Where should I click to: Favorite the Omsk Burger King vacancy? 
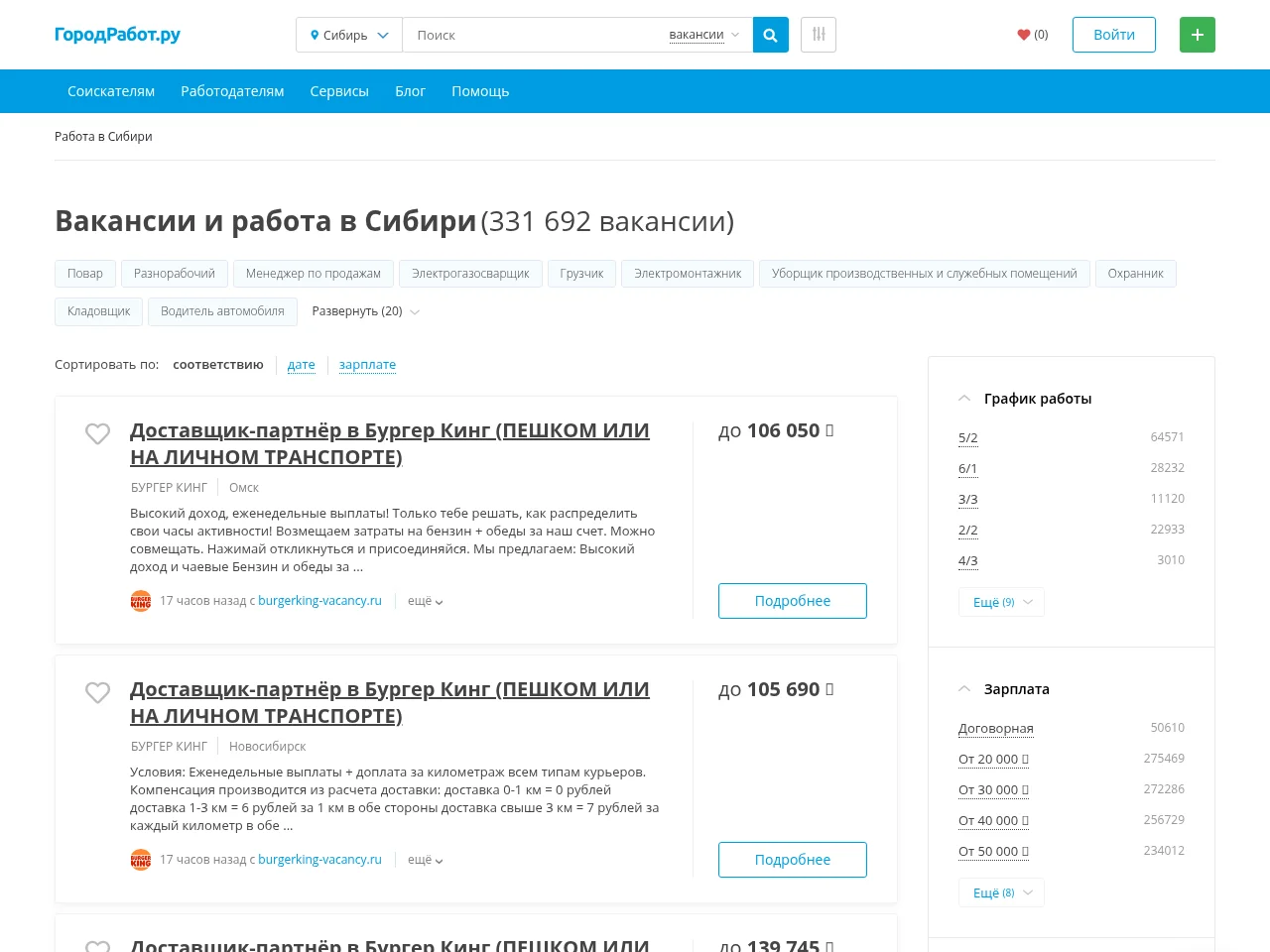coord(97,433)
